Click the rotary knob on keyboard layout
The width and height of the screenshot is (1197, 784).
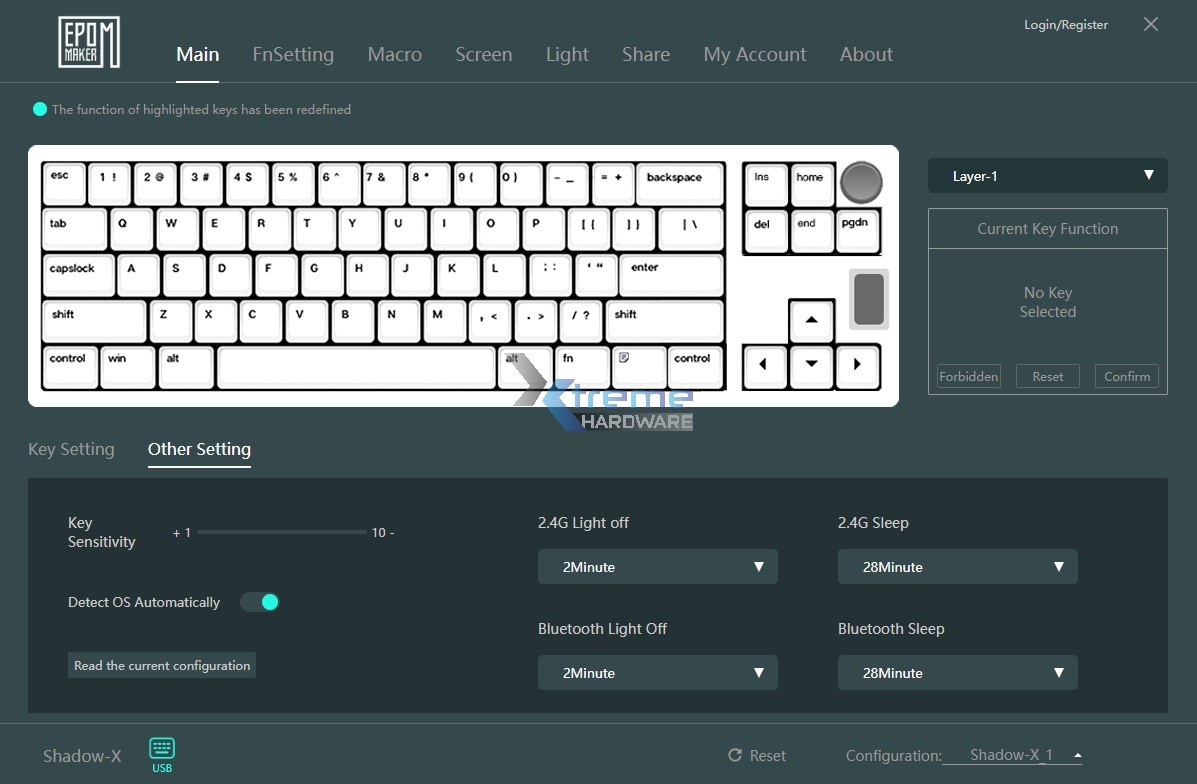pyautogui.click(x=861, y=182)
